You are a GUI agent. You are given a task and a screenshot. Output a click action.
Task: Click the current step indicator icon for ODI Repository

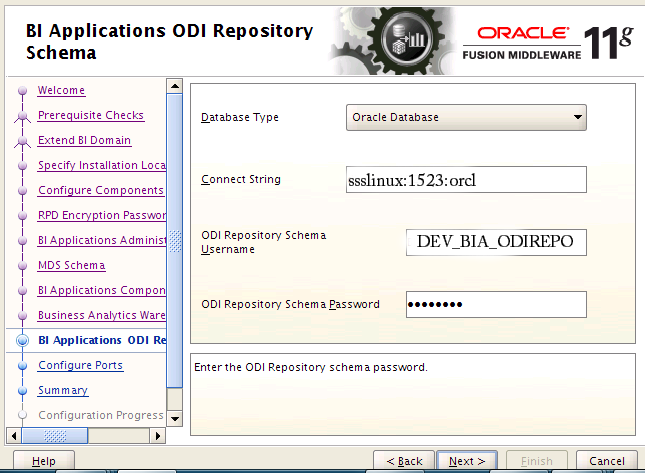tap(23, 341)
